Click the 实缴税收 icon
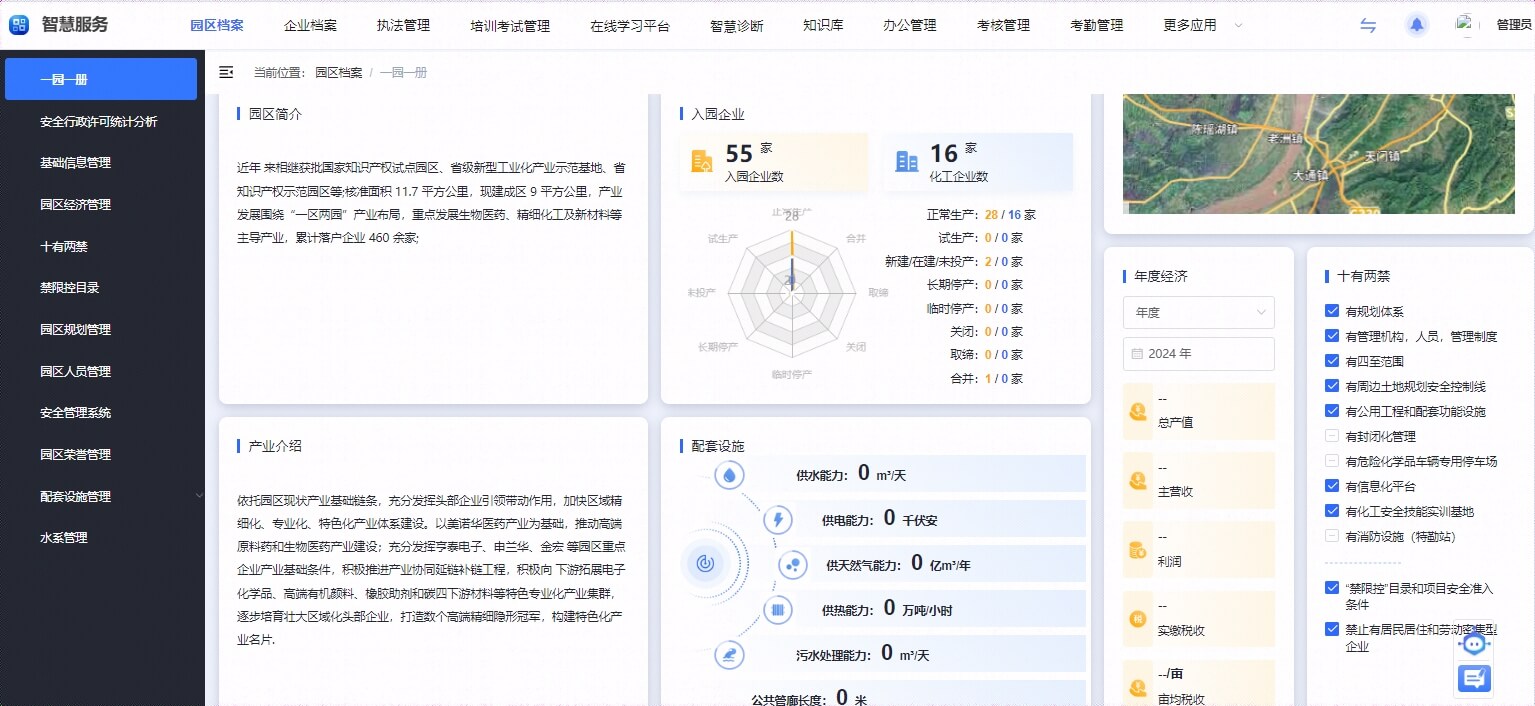1535x706 pixels. (x=1137, y=619)
